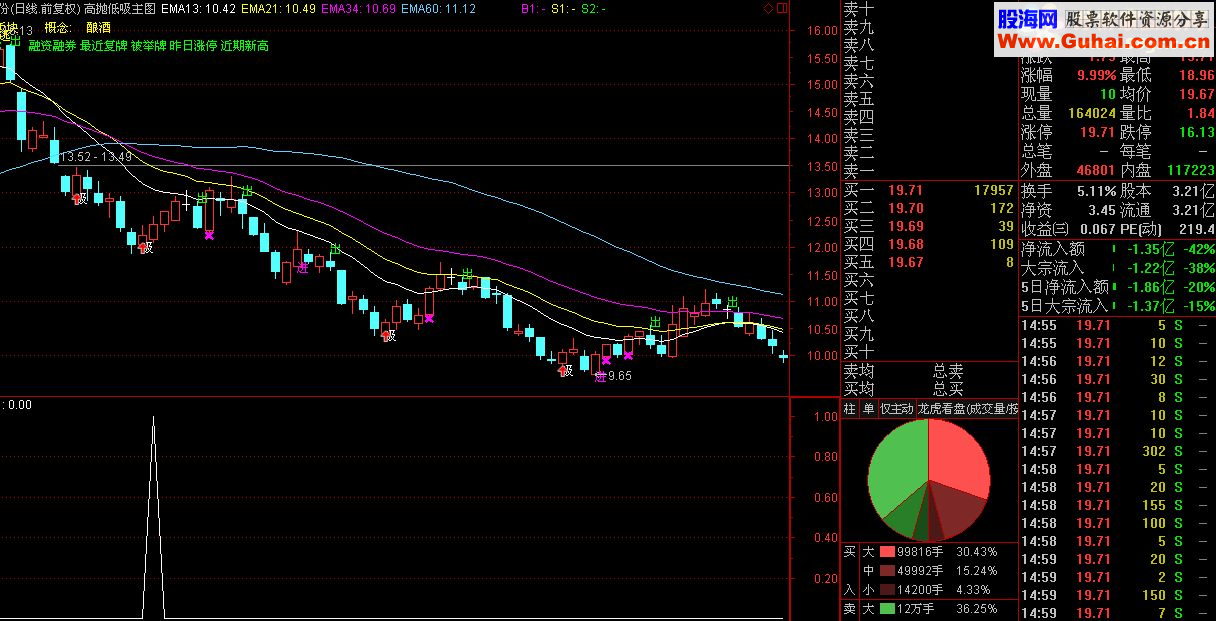This screenshot has width=1216, height=621.
Task: Select the 买五 19.67 bid row
Action: [x=928, y=262]
